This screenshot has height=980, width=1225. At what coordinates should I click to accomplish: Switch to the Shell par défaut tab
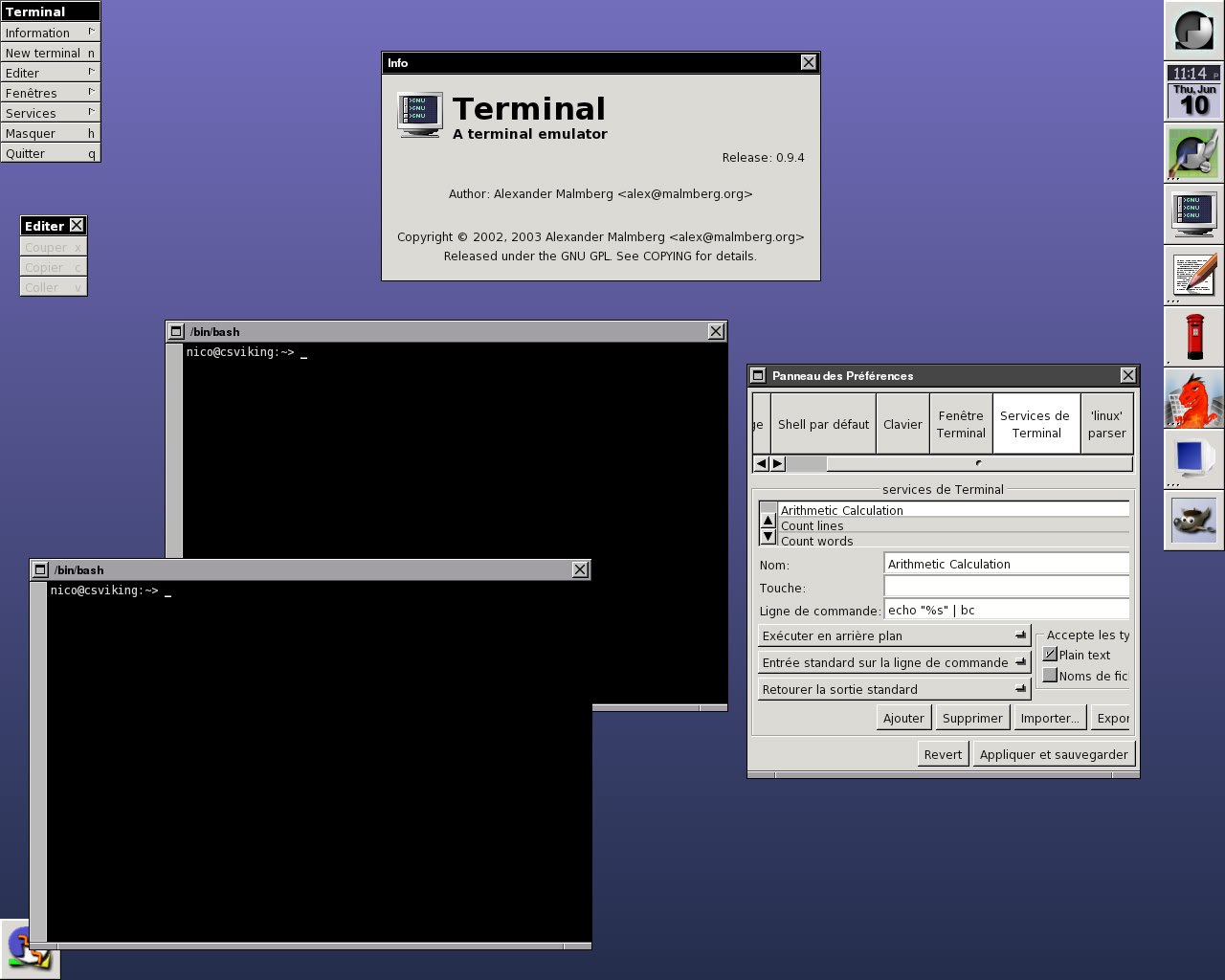(x=823, y=424)
